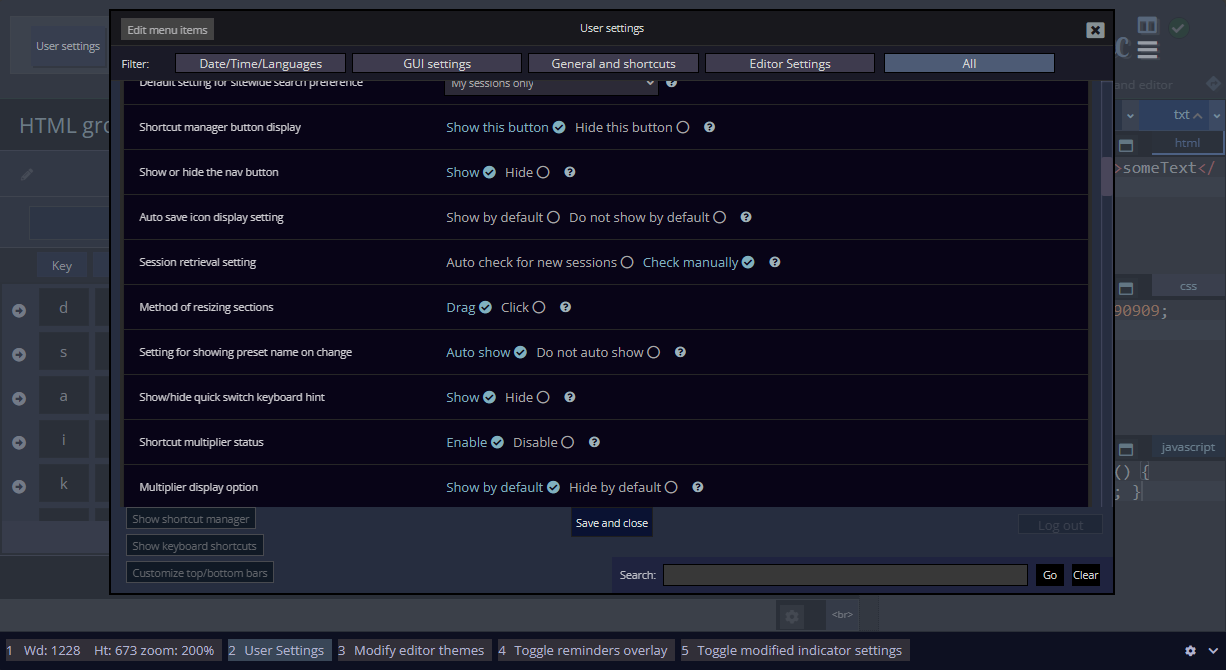Filter settings by Date/Time/Languages
Image resolution: width=1226 pixels, height=670 pixels.
point(261,63)
